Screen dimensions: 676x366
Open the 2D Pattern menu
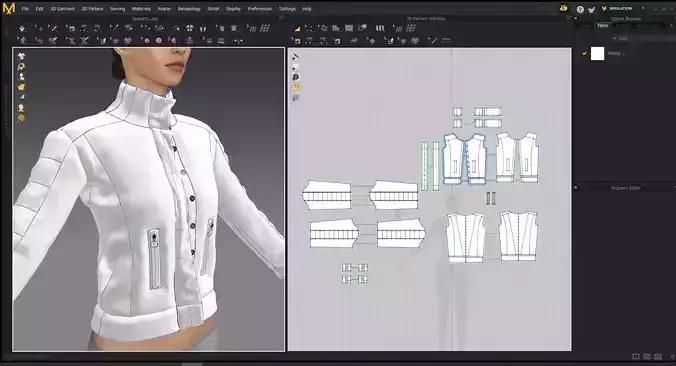click(x=92, y=9)
